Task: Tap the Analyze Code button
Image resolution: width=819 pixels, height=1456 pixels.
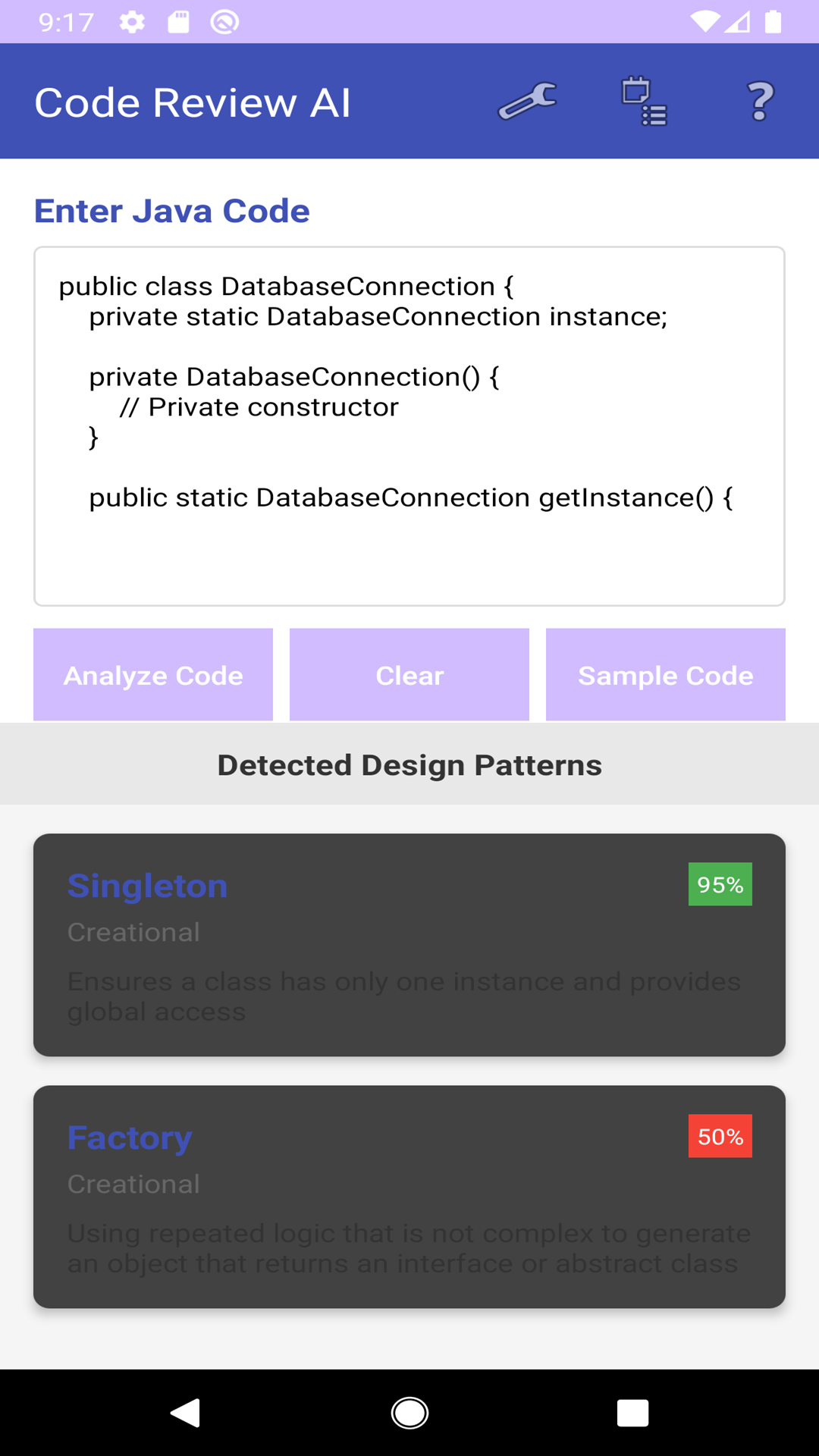Action: coord(153,675)
